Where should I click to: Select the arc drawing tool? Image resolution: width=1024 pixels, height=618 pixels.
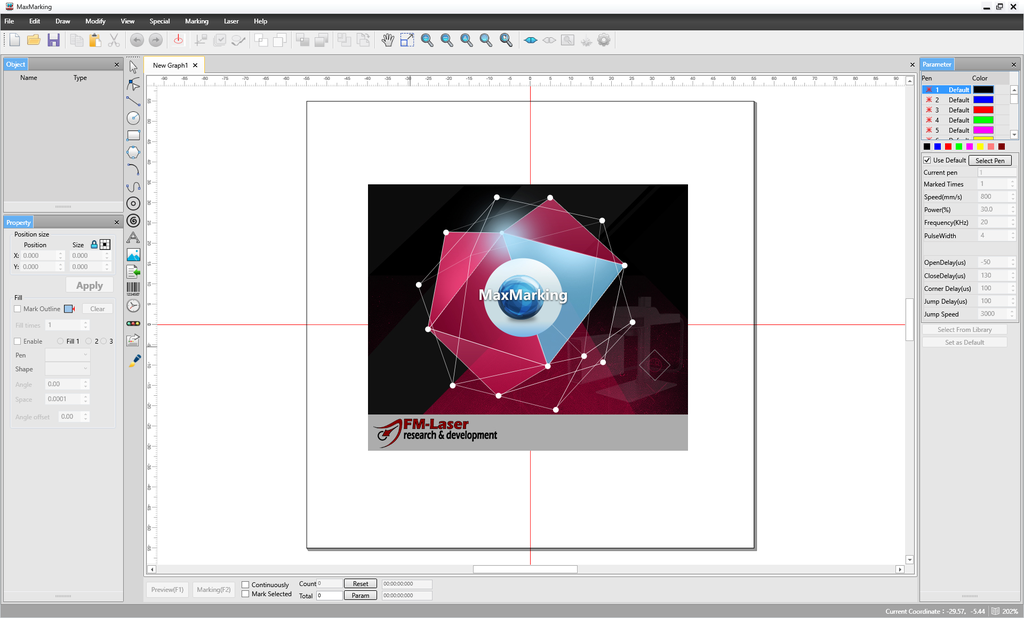coord(133,169)
